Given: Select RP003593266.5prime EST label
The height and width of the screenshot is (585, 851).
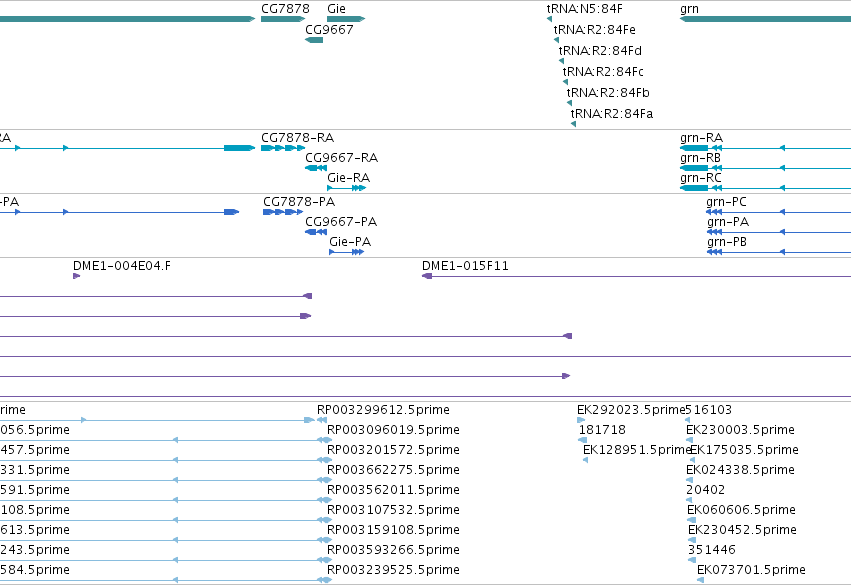Looking at the screenshot, I should pos(393,550).
